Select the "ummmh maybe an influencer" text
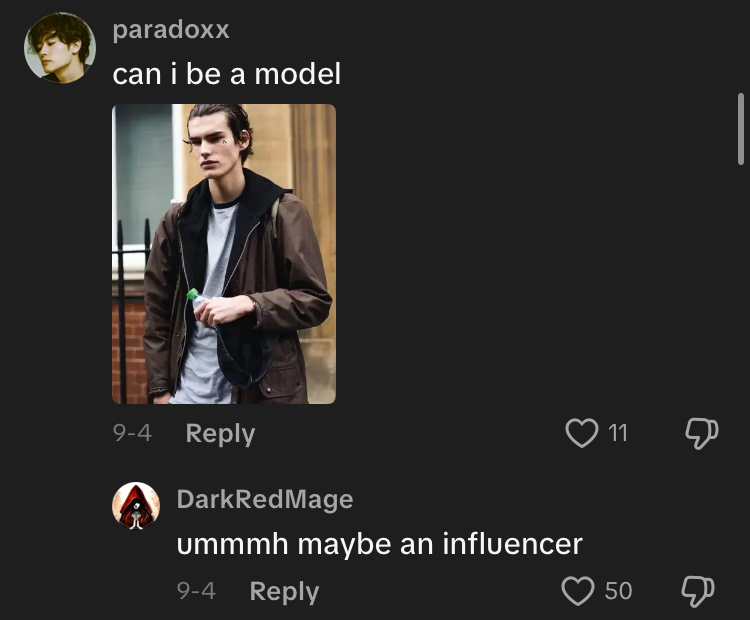Viewport: 750px width, 620px height. [379, 544]
